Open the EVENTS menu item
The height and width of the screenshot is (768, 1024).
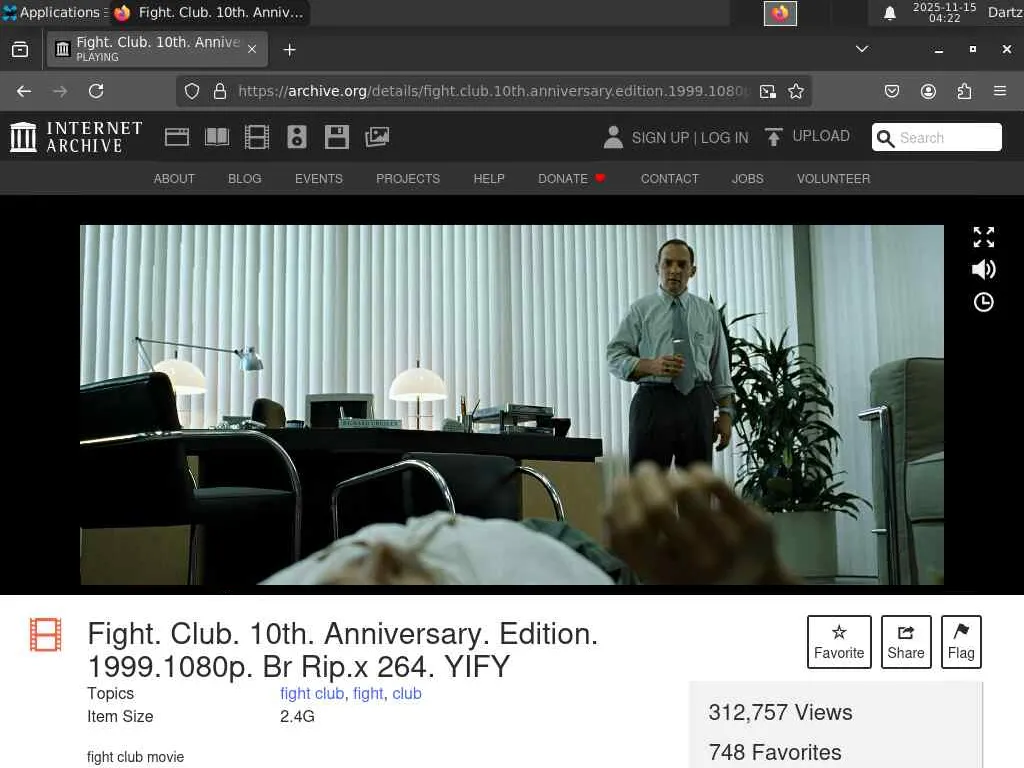pos(319,178)
